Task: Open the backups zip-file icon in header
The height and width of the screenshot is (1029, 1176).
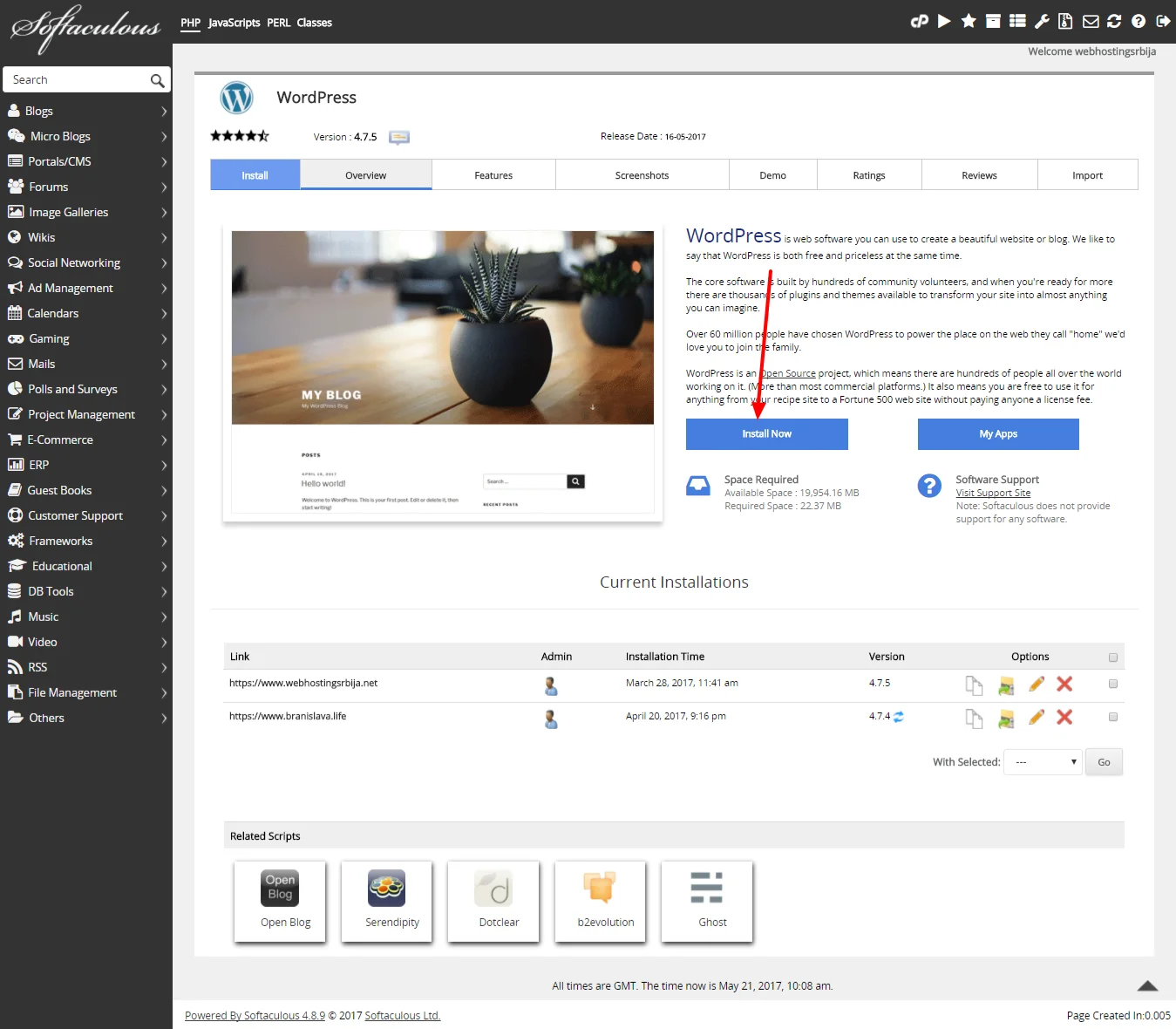Action: coord(1065,22)
